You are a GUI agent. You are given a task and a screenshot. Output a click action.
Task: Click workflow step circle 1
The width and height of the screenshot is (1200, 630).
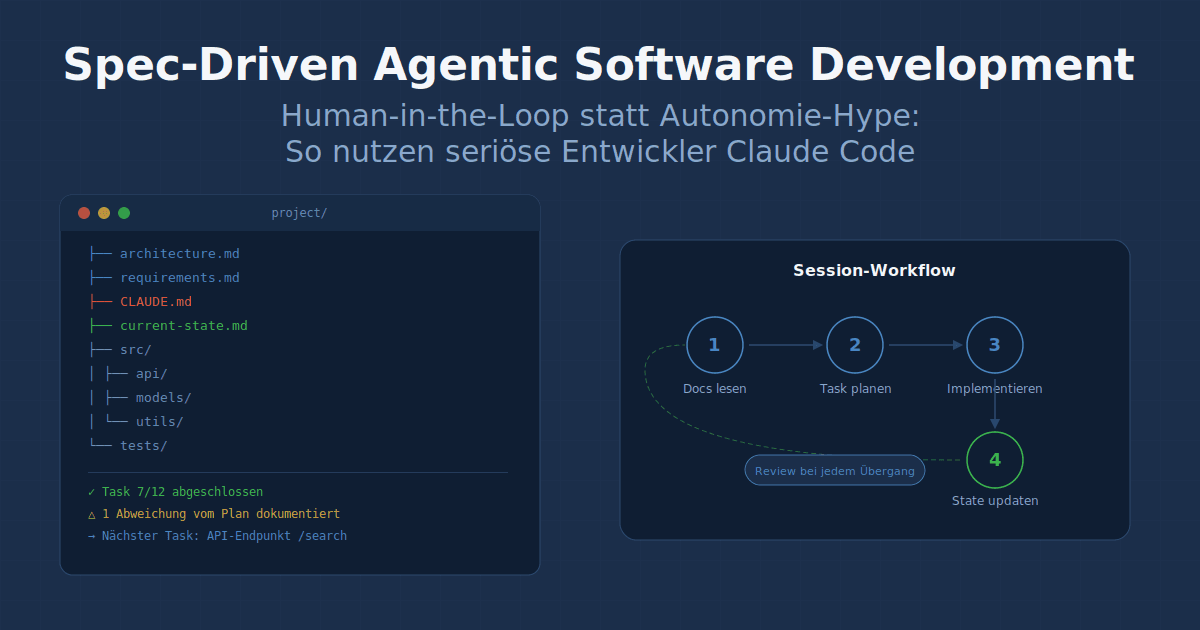tap(715, 345)
